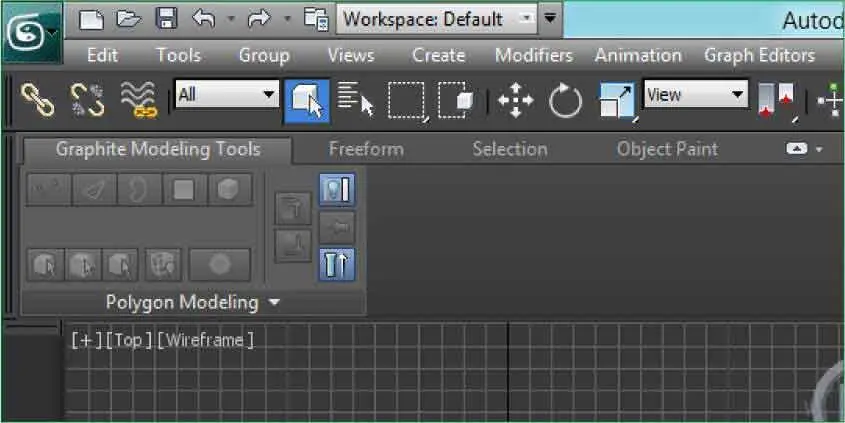Switch to the Graphite Modeling Tools tab
Image resolution: width=845 pixels, height=423 pixels.
tap(158, 149)
